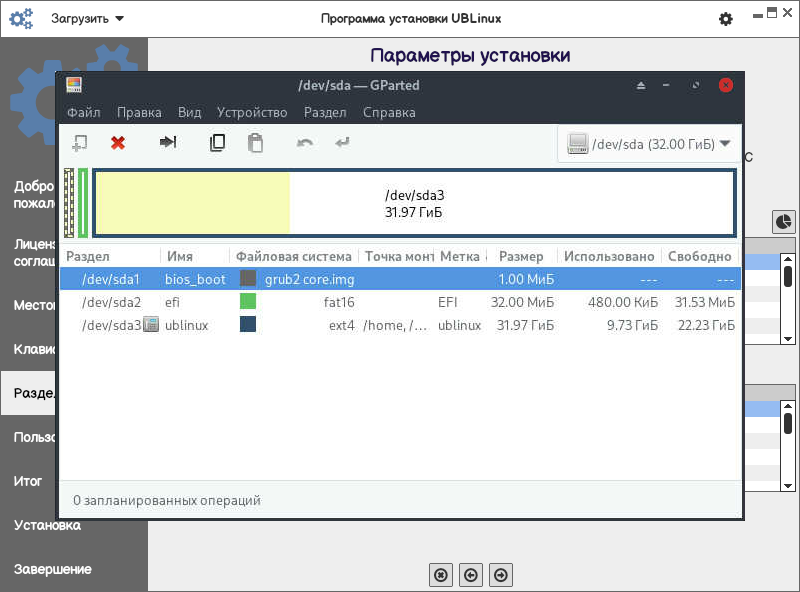Click the Copy partition icon
This screenshot has height=592, width=800.
click(217, 143)
